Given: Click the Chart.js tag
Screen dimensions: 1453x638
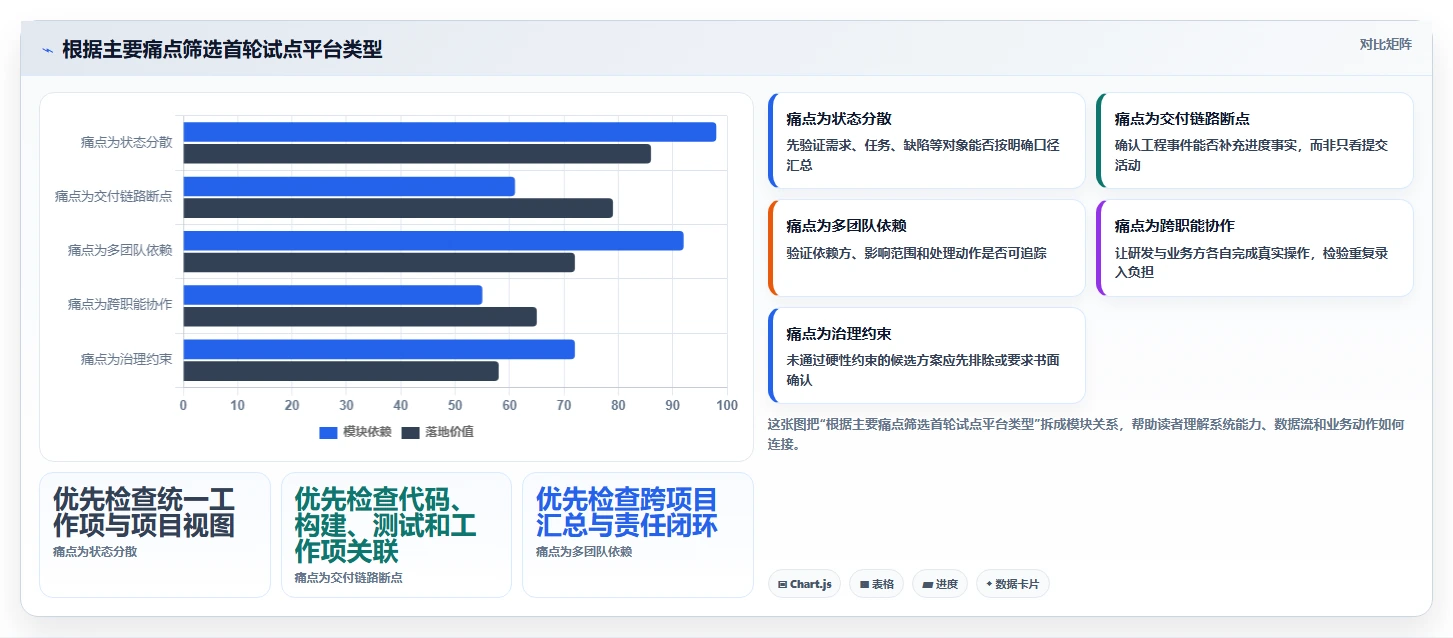Looking at the screenshot, I should tap(804, 584).
